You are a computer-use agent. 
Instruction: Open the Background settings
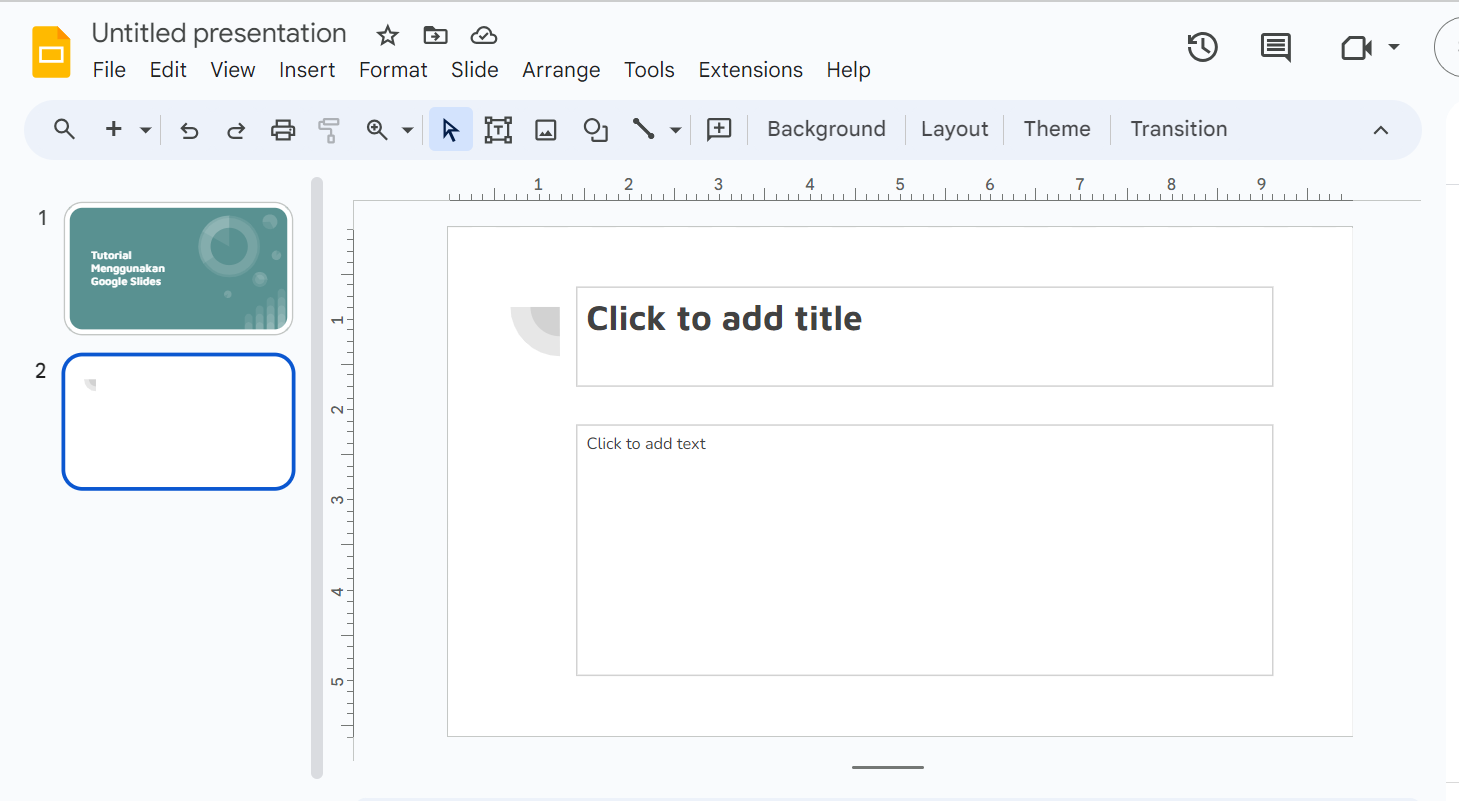click(x=825, y=129)
